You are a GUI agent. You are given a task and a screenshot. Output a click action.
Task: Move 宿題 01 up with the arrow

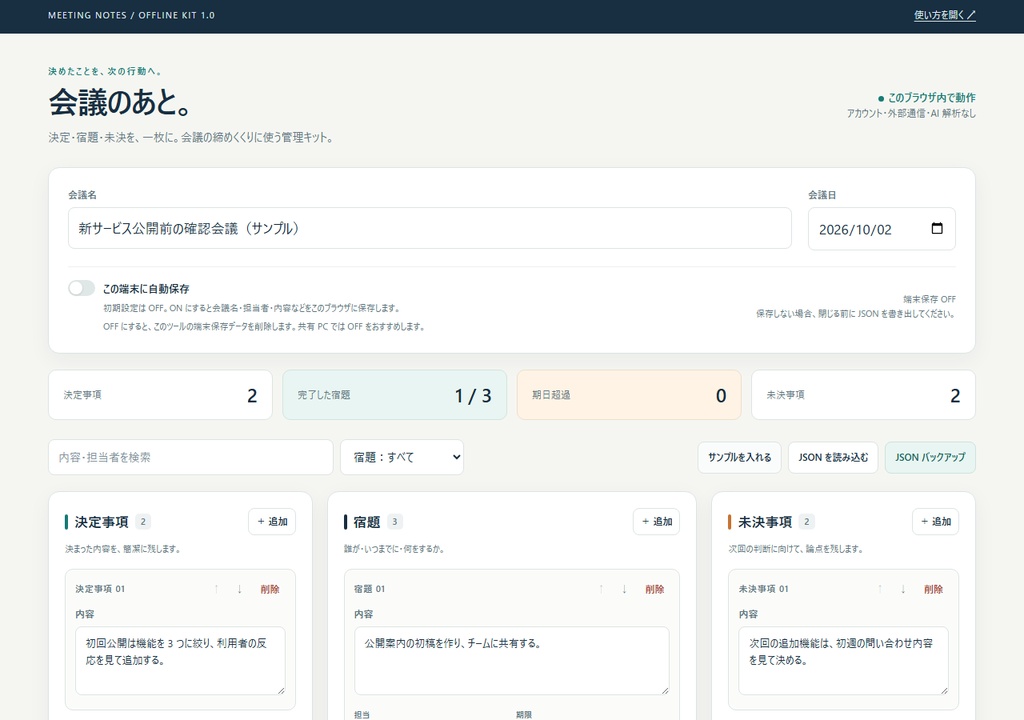tap(601, 589)
